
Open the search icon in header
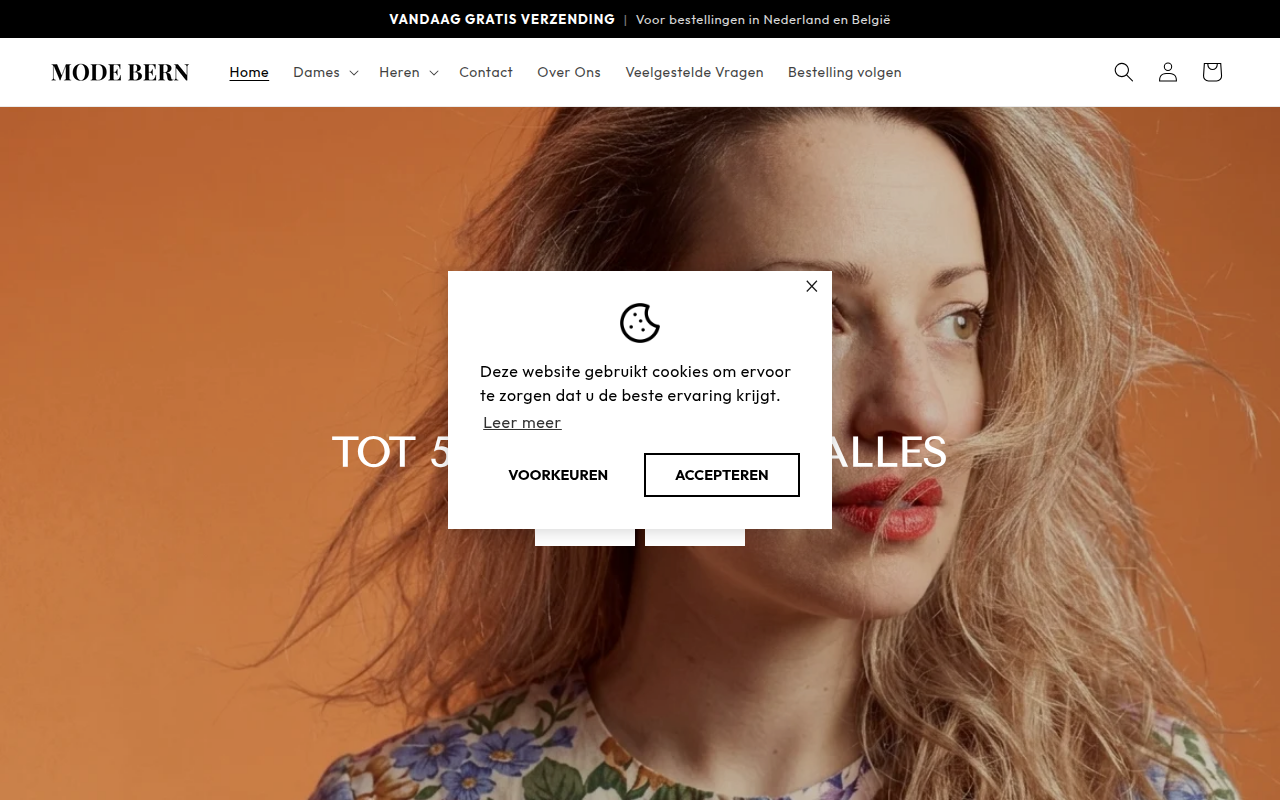[1124, 72]
